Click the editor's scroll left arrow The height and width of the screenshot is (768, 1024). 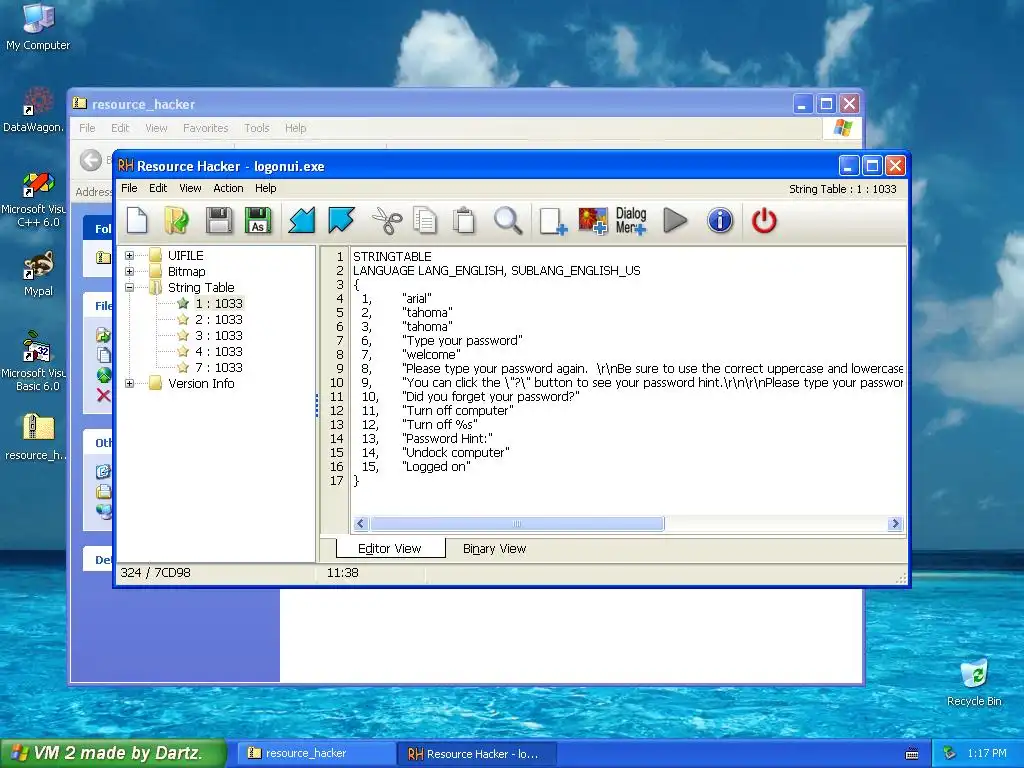(x=360, y=524)
